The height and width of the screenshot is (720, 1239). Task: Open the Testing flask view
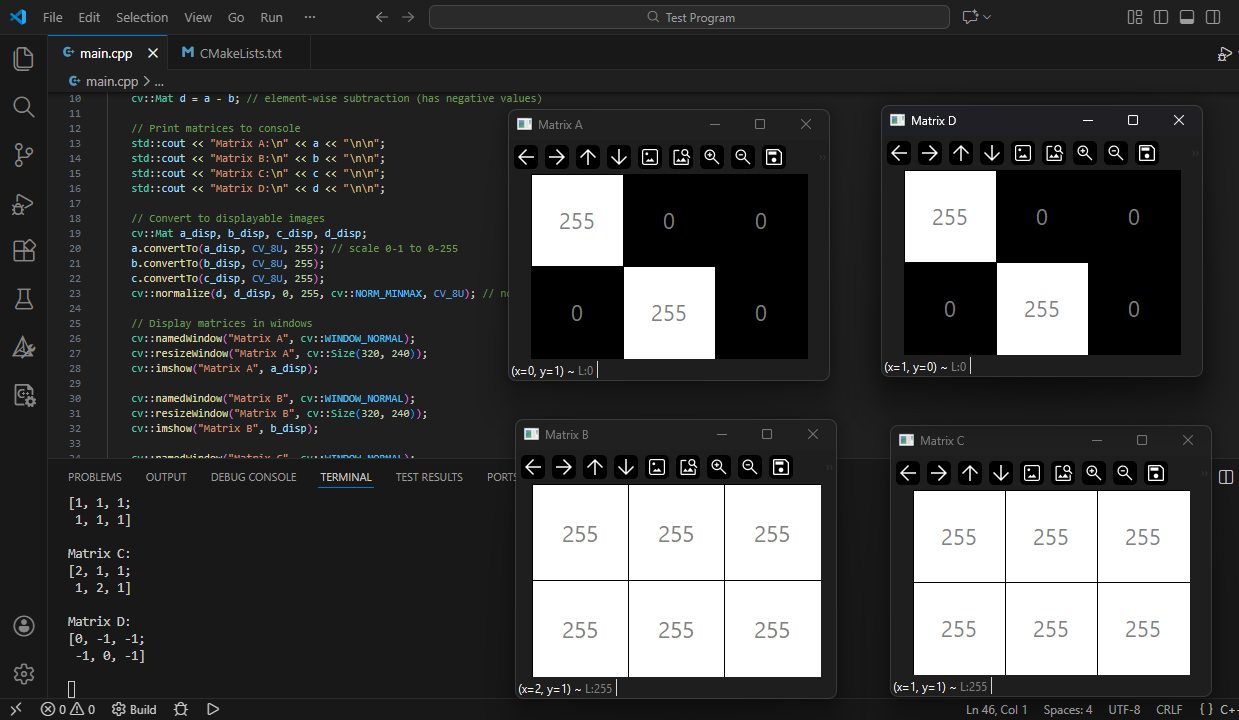coord(24,299)
